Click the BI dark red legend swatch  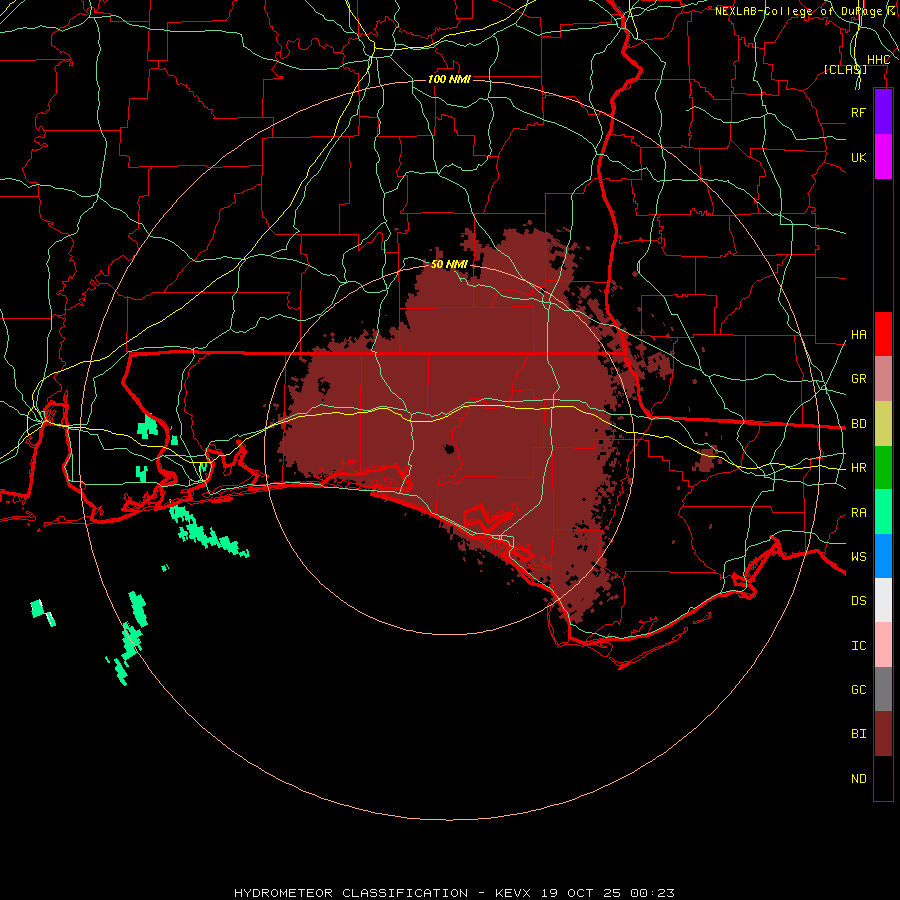883,734
